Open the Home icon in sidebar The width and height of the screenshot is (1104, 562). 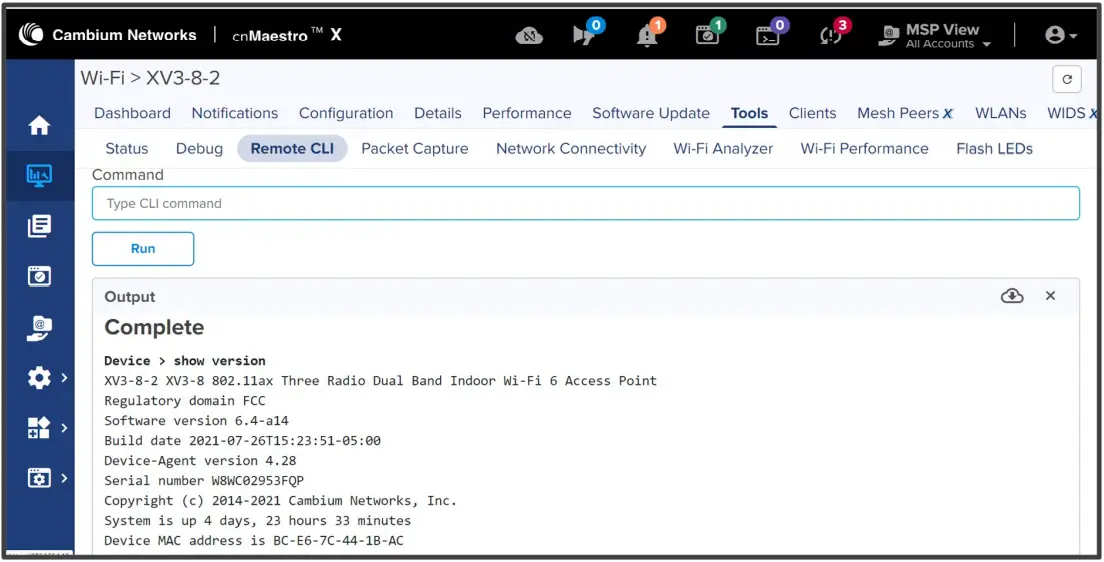click(x=39, y=126)
